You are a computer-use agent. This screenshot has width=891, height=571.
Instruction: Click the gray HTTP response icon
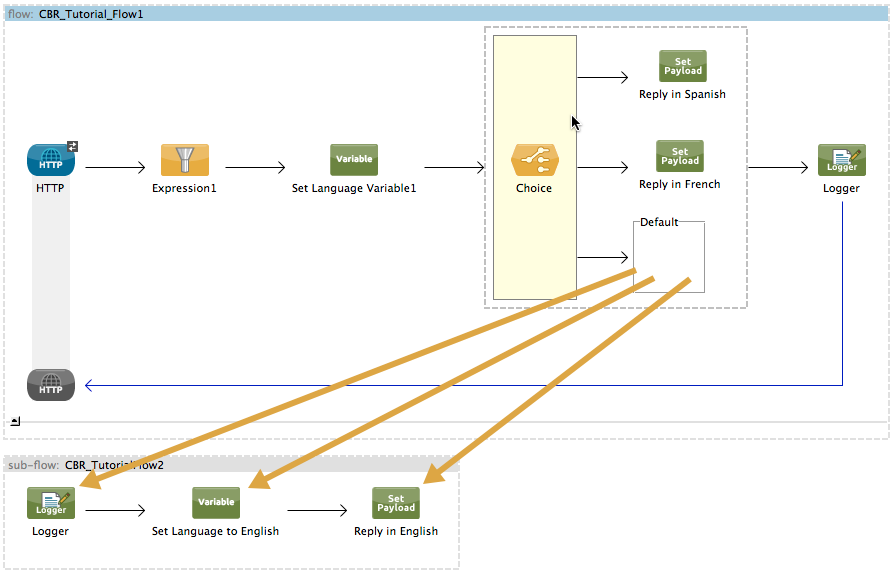point(50,385)
